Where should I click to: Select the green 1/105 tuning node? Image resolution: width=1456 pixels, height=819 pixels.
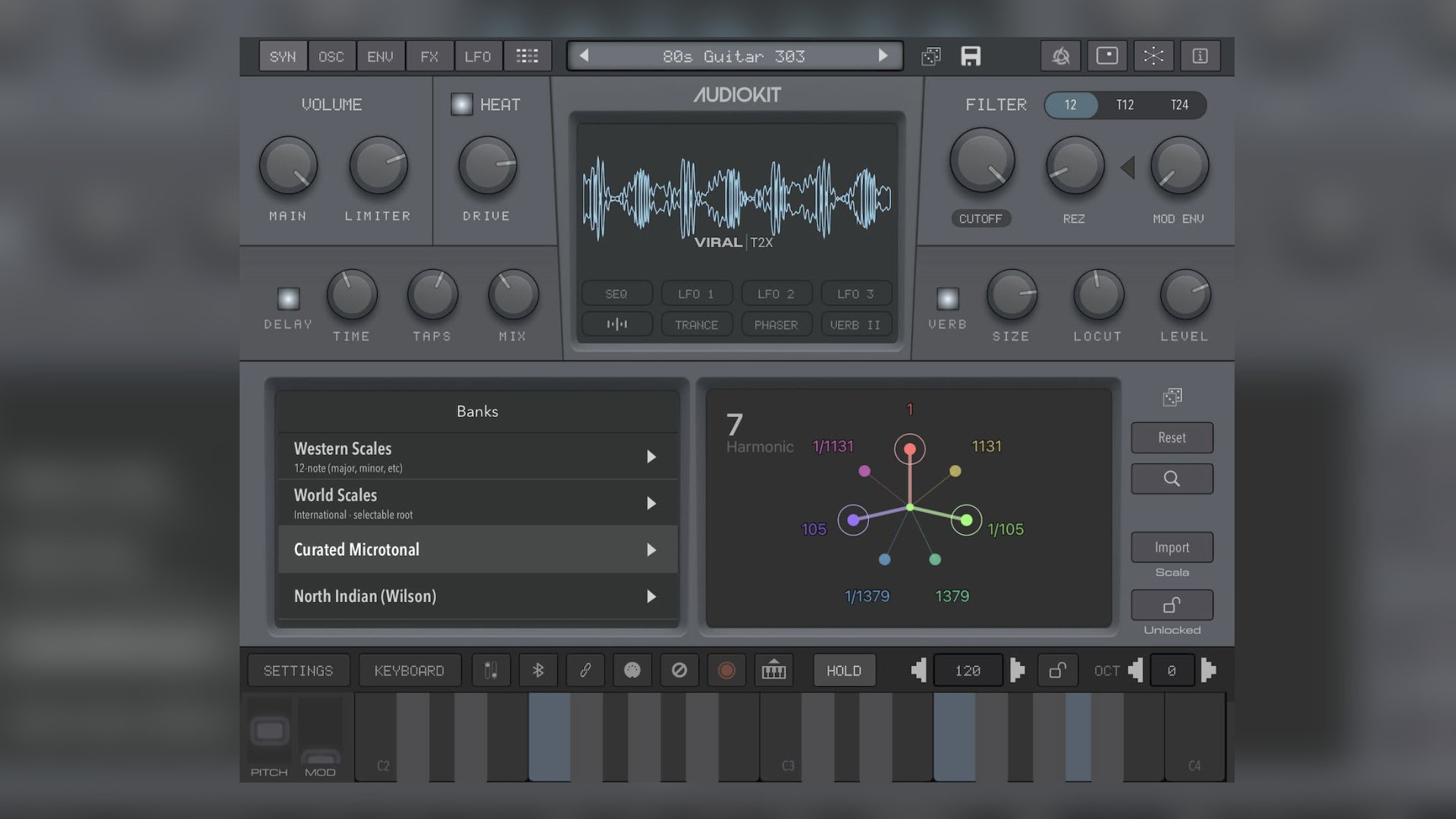pyautogui.click(x=966, y=520)
